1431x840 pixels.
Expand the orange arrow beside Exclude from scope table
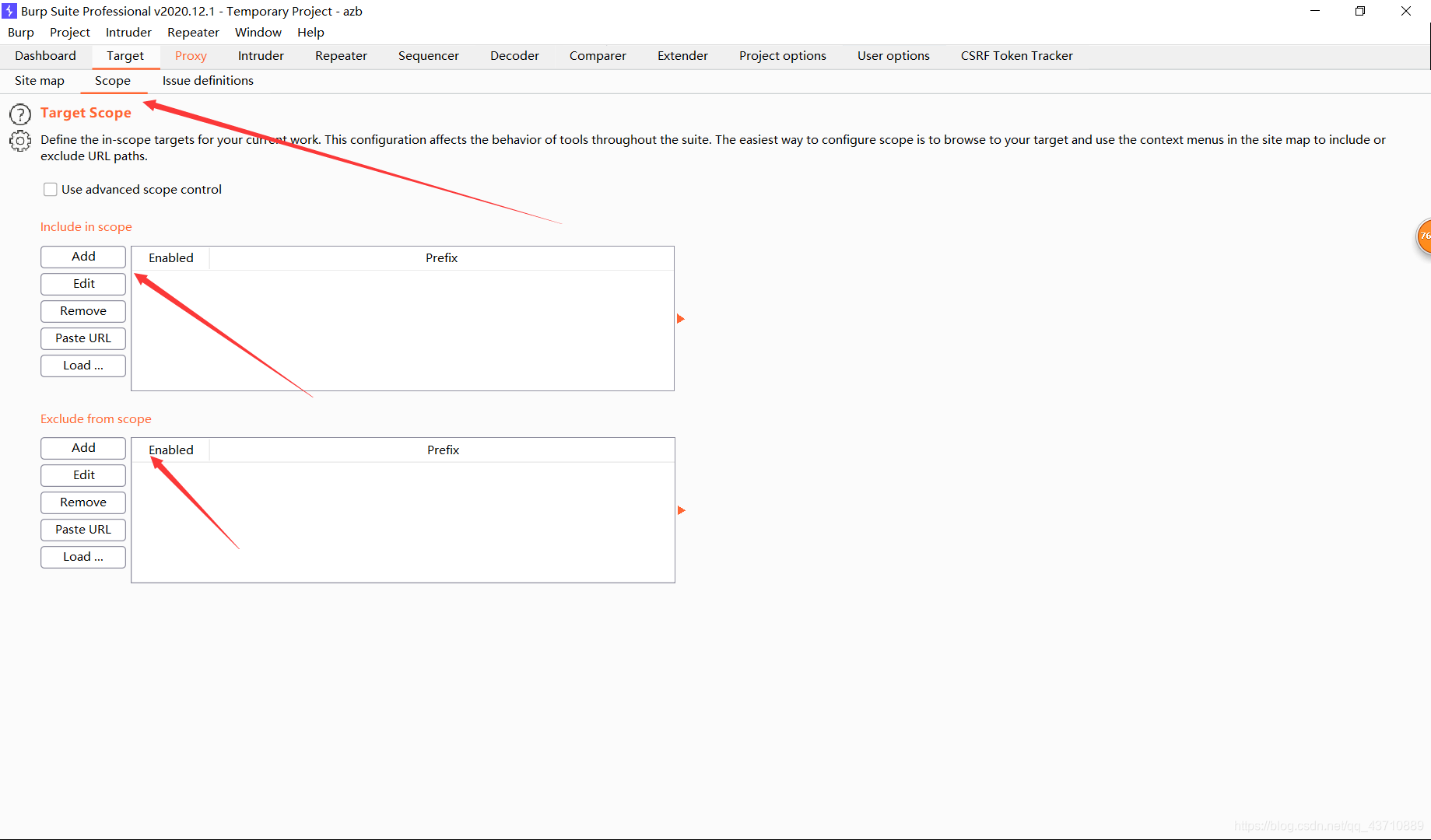681,510
